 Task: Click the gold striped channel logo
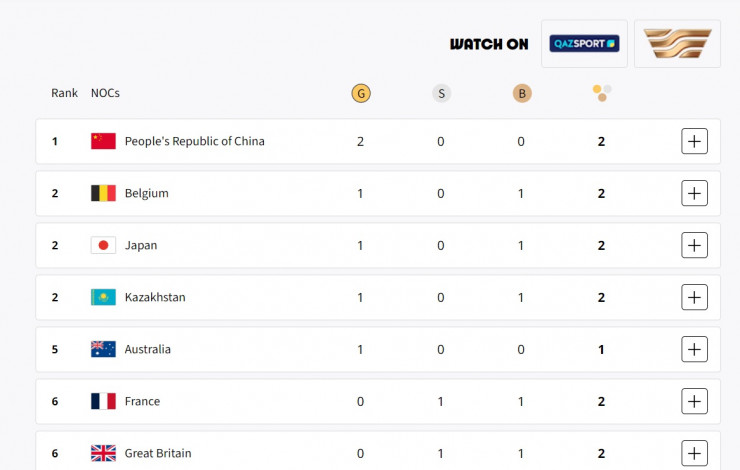tap(677, 44)
